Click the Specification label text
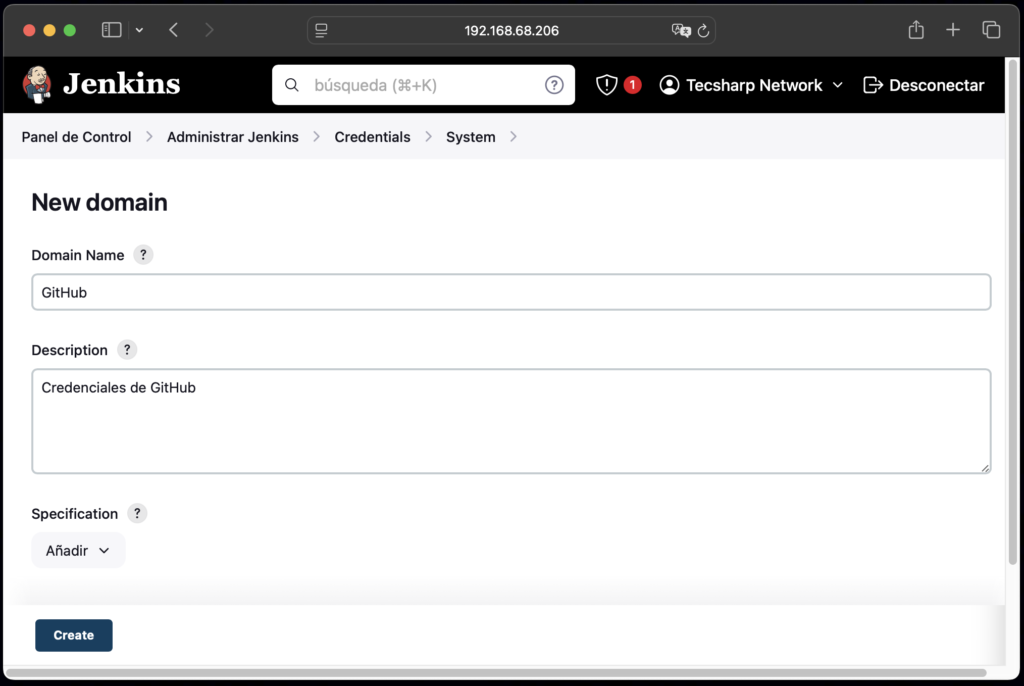Image resolution: width=1024 pixels, height=686 pixels. pyautogui.click(x=74, y=514)
